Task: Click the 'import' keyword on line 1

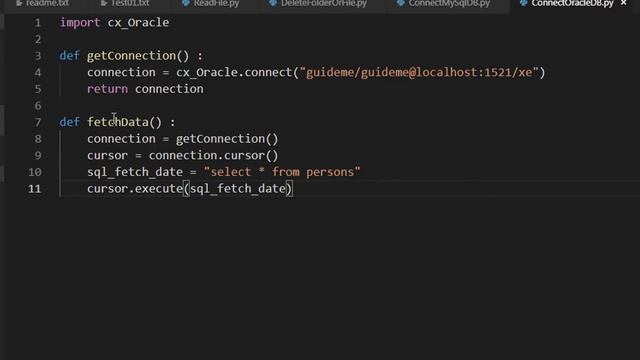Action: (x=80, y=23)
